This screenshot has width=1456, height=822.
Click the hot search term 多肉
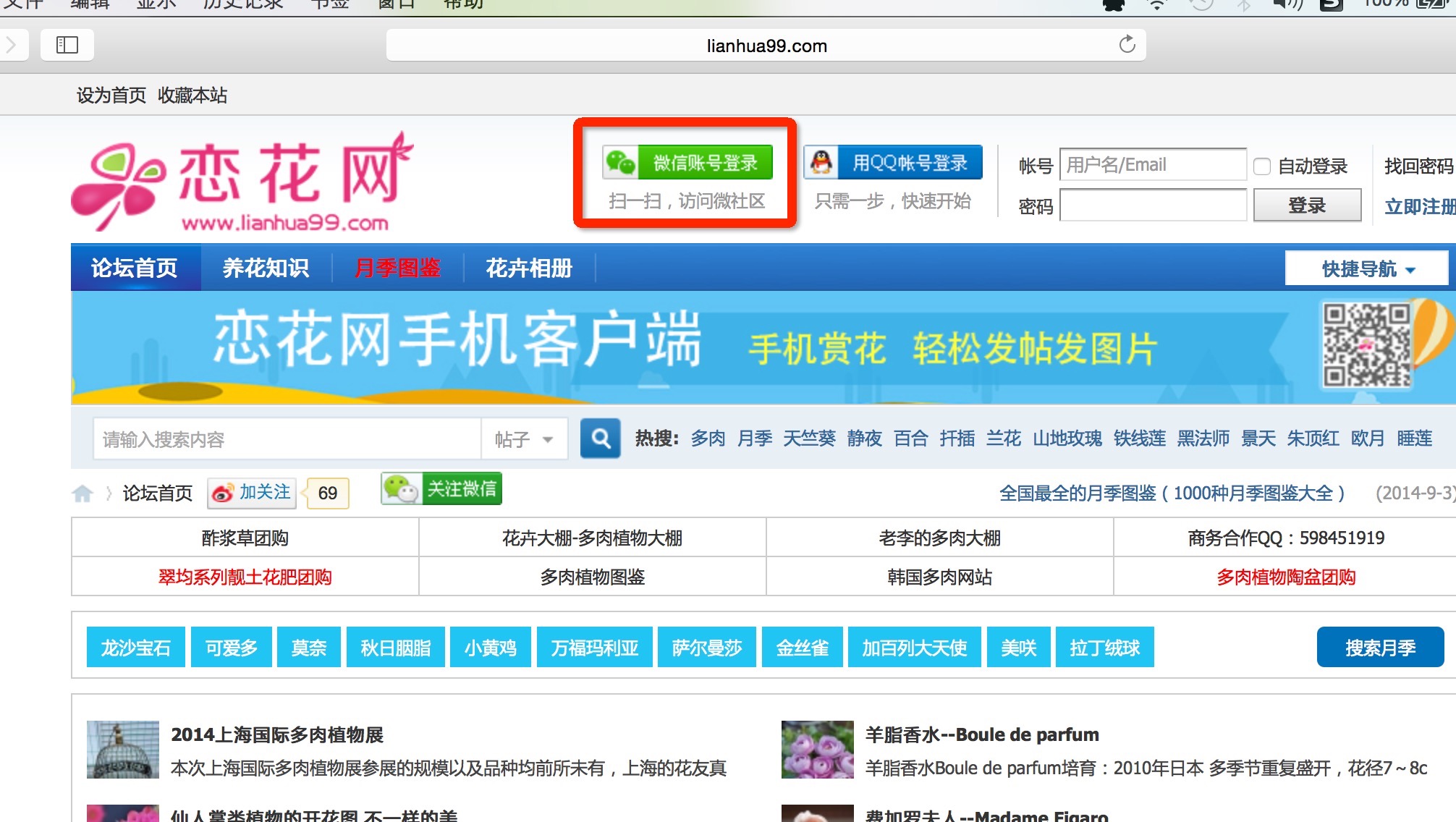point(708,438)
